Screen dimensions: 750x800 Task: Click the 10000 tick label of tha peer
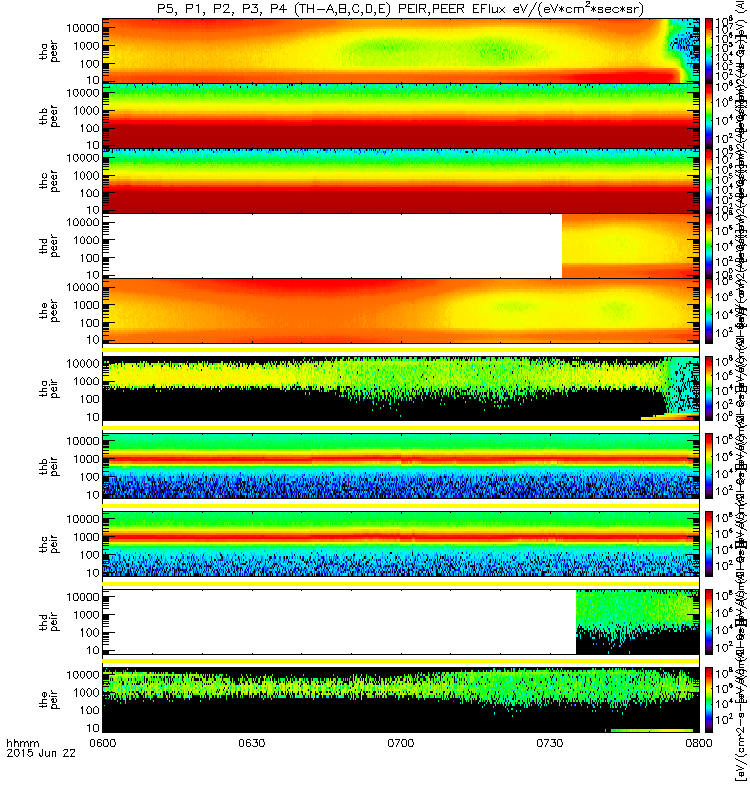(83, 28)
